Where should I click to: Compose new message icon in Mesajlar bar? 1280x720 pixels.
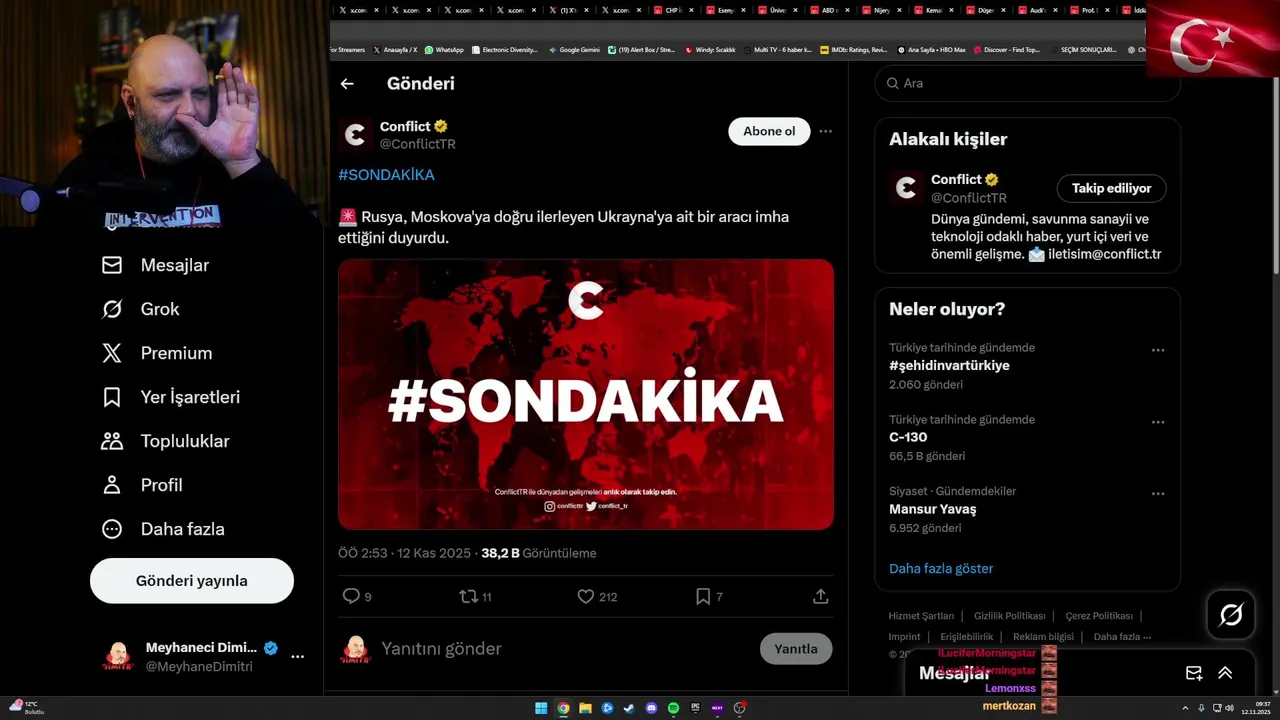click(x=1193, y=673)
